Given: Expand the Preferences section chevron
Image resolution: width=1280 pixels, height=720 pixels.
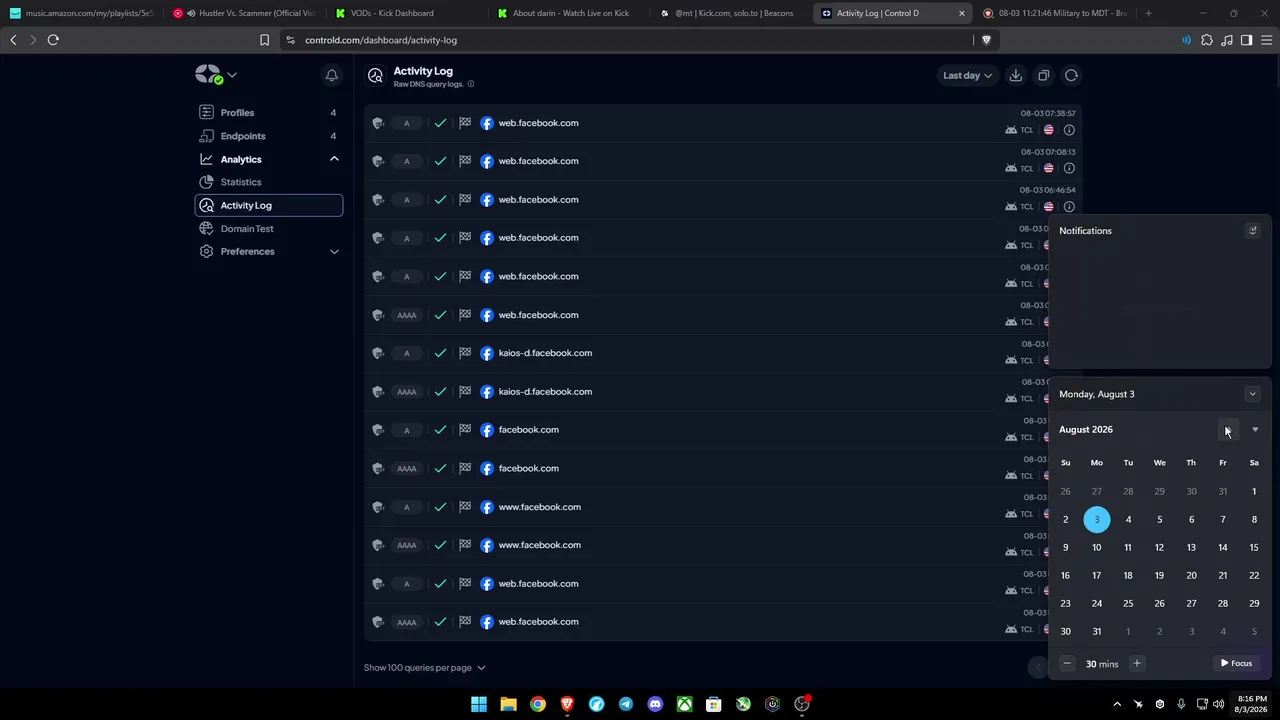Looking at the screenshot, I should [x=334, y=251].
